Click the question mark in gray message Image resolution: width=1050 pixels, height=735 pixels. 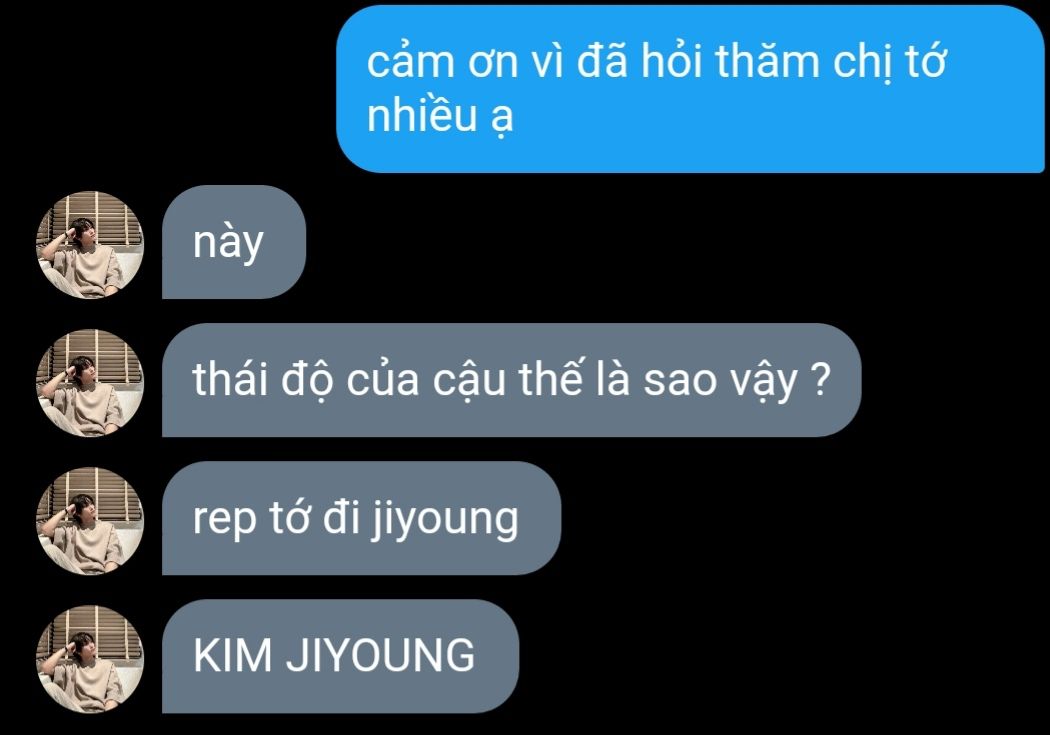point(820,380)
